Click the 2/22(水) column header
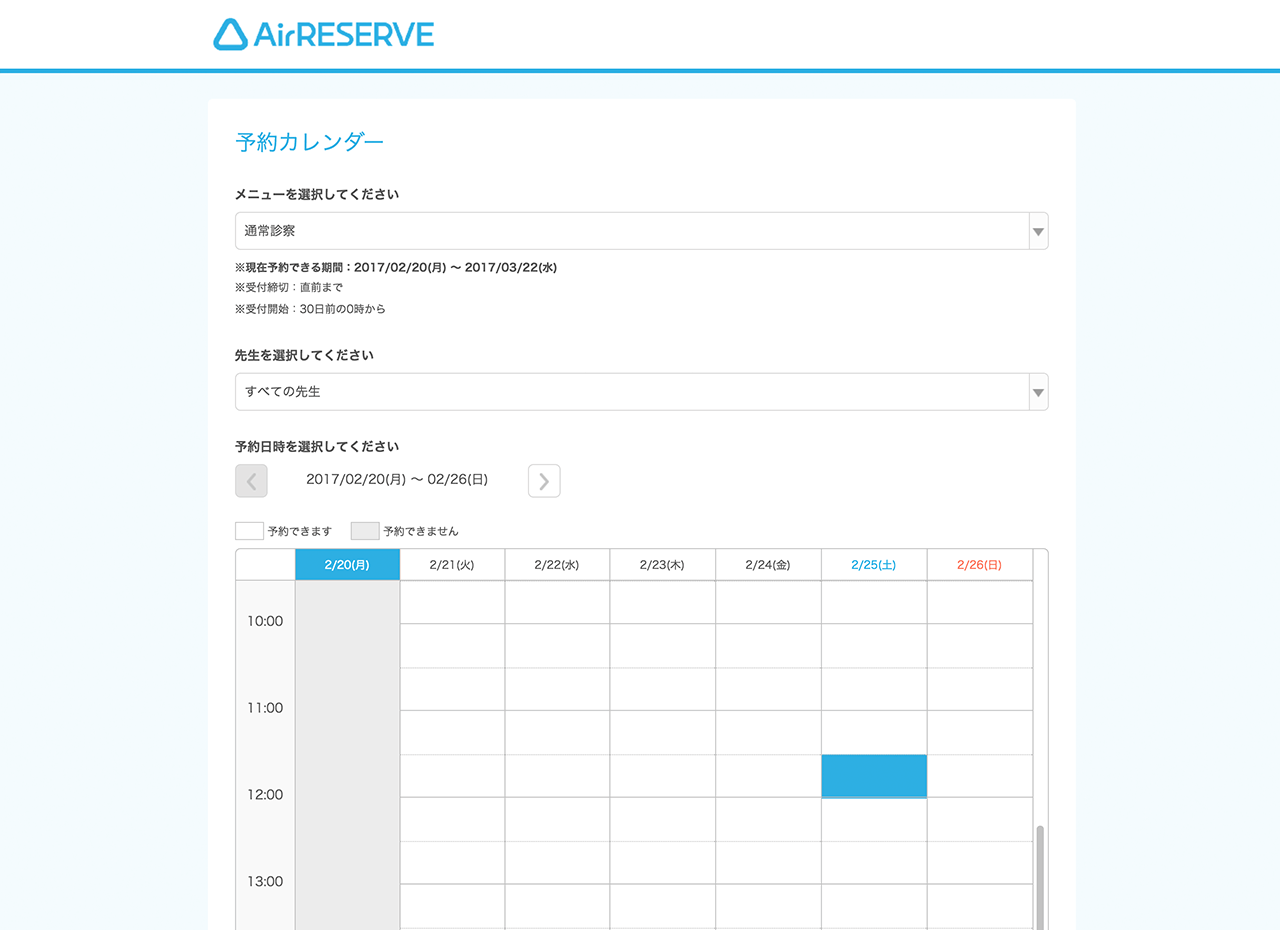The image size is (1280, 930). point(557,565)
